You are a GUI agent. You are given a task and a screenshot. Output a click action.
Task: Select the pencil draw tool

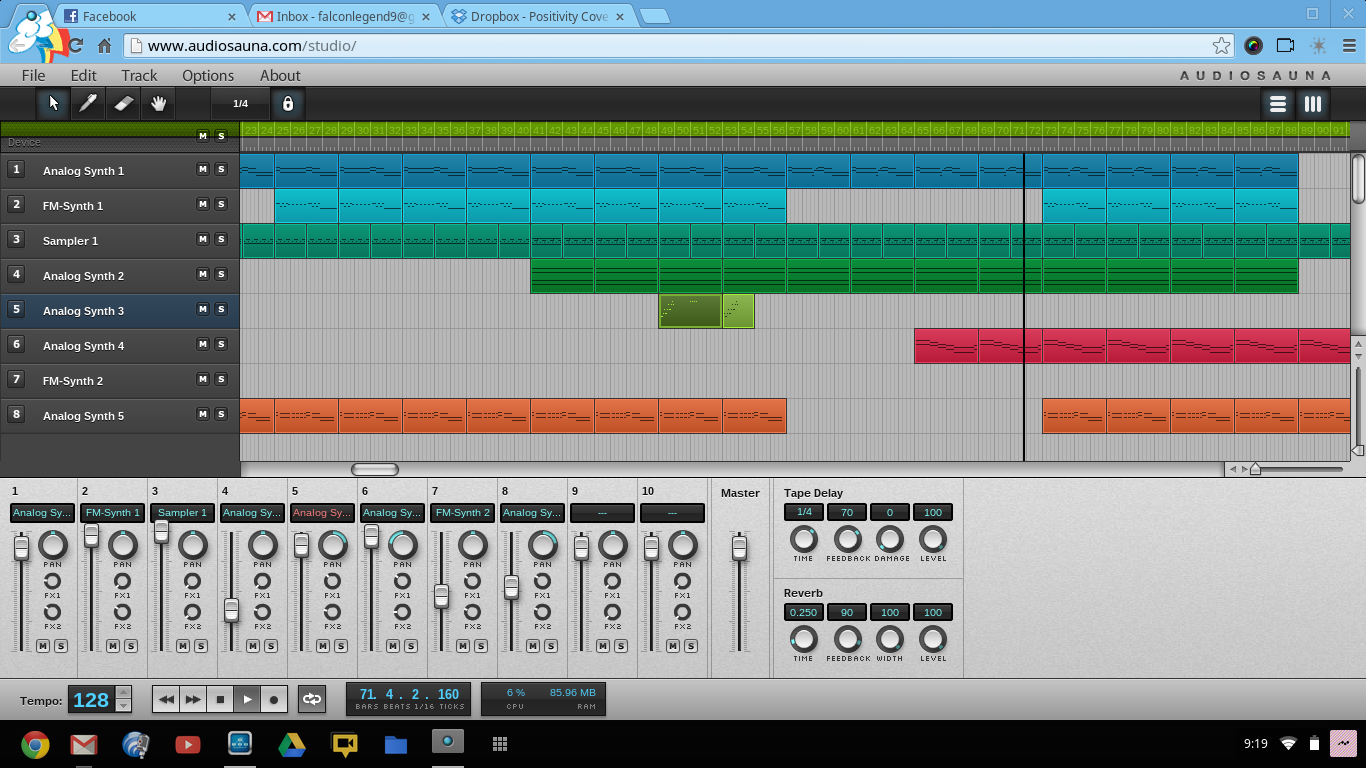pyautogui.click(x=88, y=103)
